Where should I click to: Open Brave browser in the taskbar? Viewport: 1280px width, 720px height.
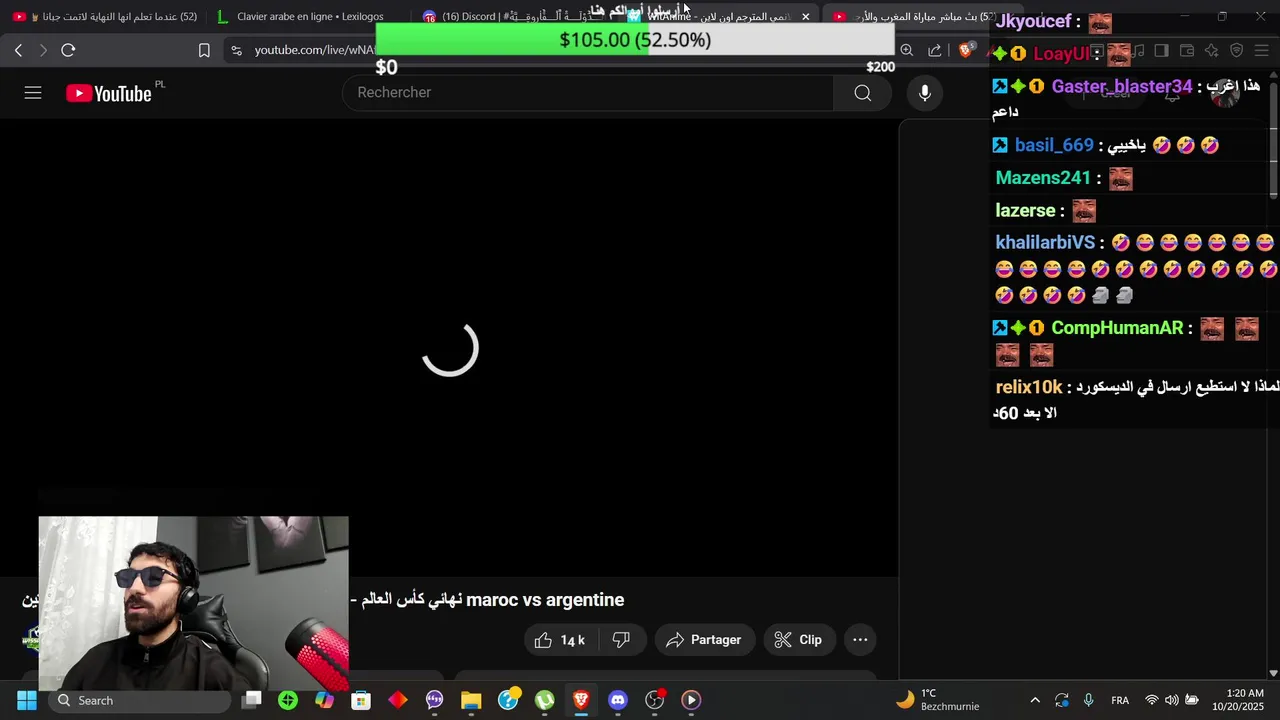[581, 700]
